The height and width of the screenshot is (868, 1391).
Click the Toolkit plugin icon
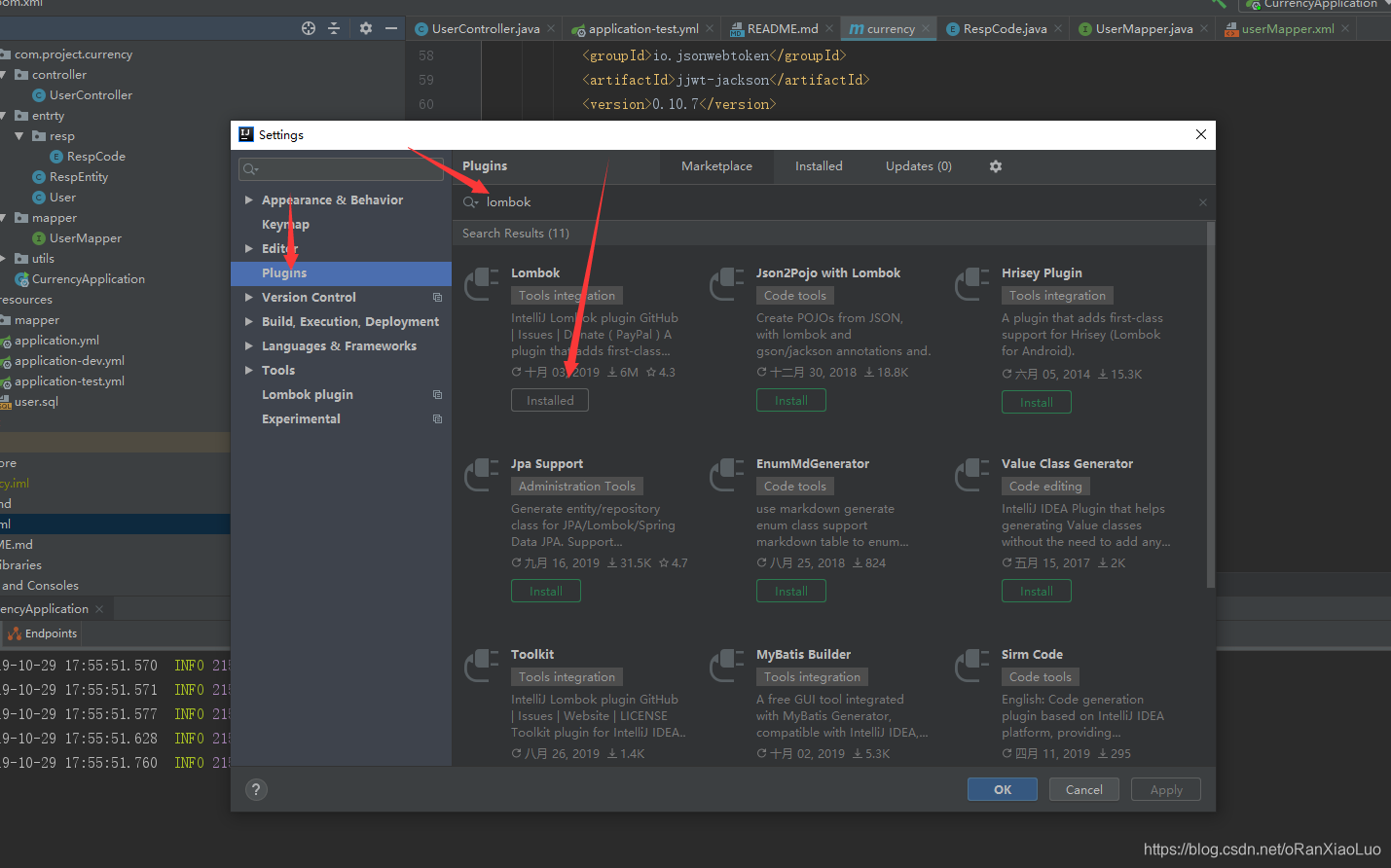point(482,666)
